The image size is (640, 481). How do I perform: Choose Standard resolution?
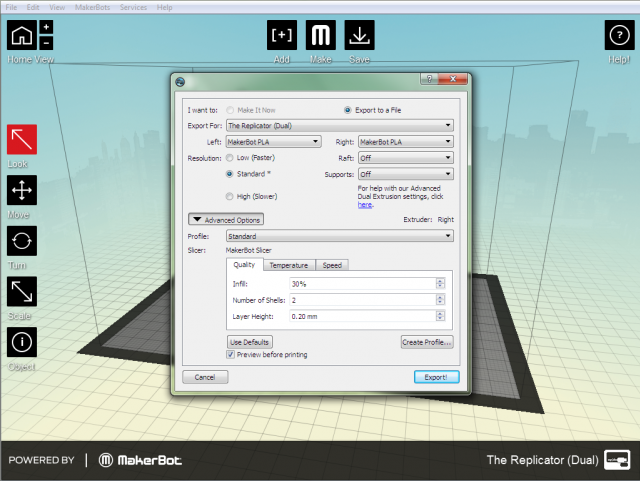(x=229, y=174)
